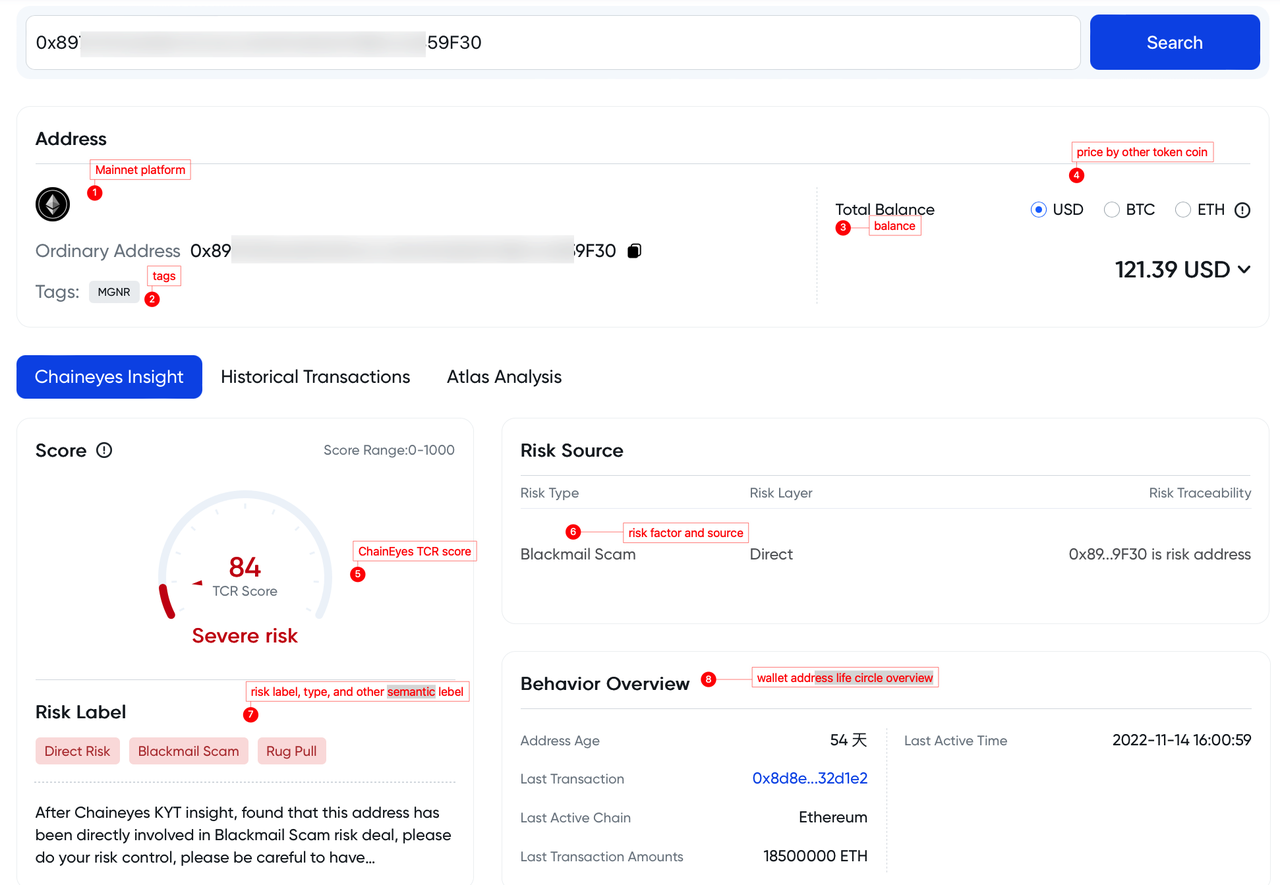Click the Ordinary Address label
Screen dimensions: 1280x885
click(108, 251)
